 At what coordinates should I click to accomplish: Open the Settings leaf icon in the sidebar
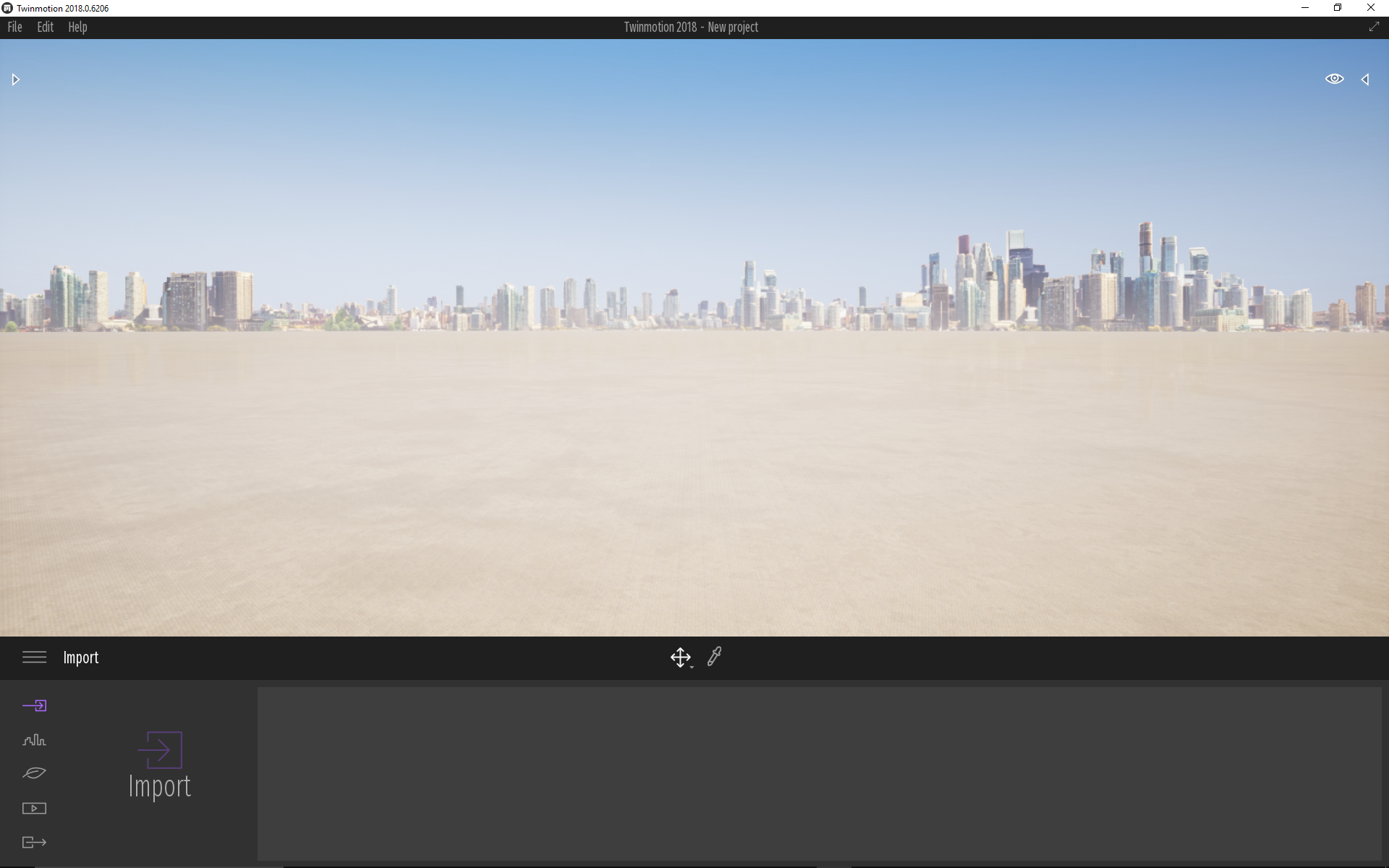pyautogui.click(x=34, y=773)
